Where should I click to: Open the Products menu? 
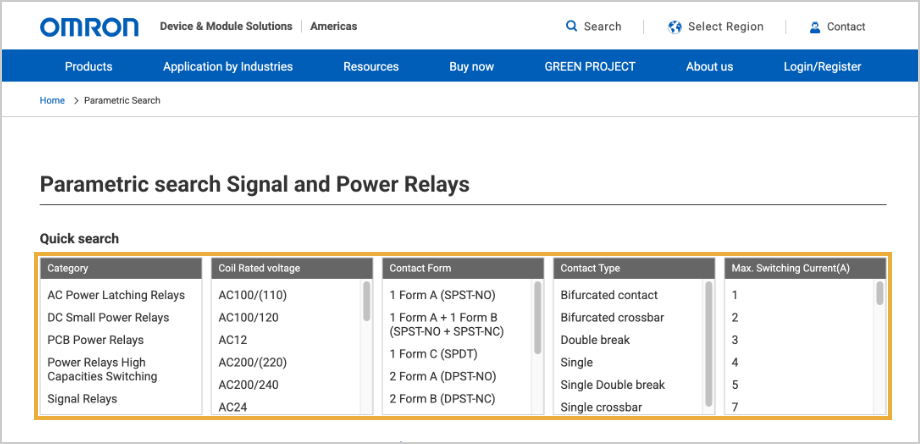click(89, 67)
